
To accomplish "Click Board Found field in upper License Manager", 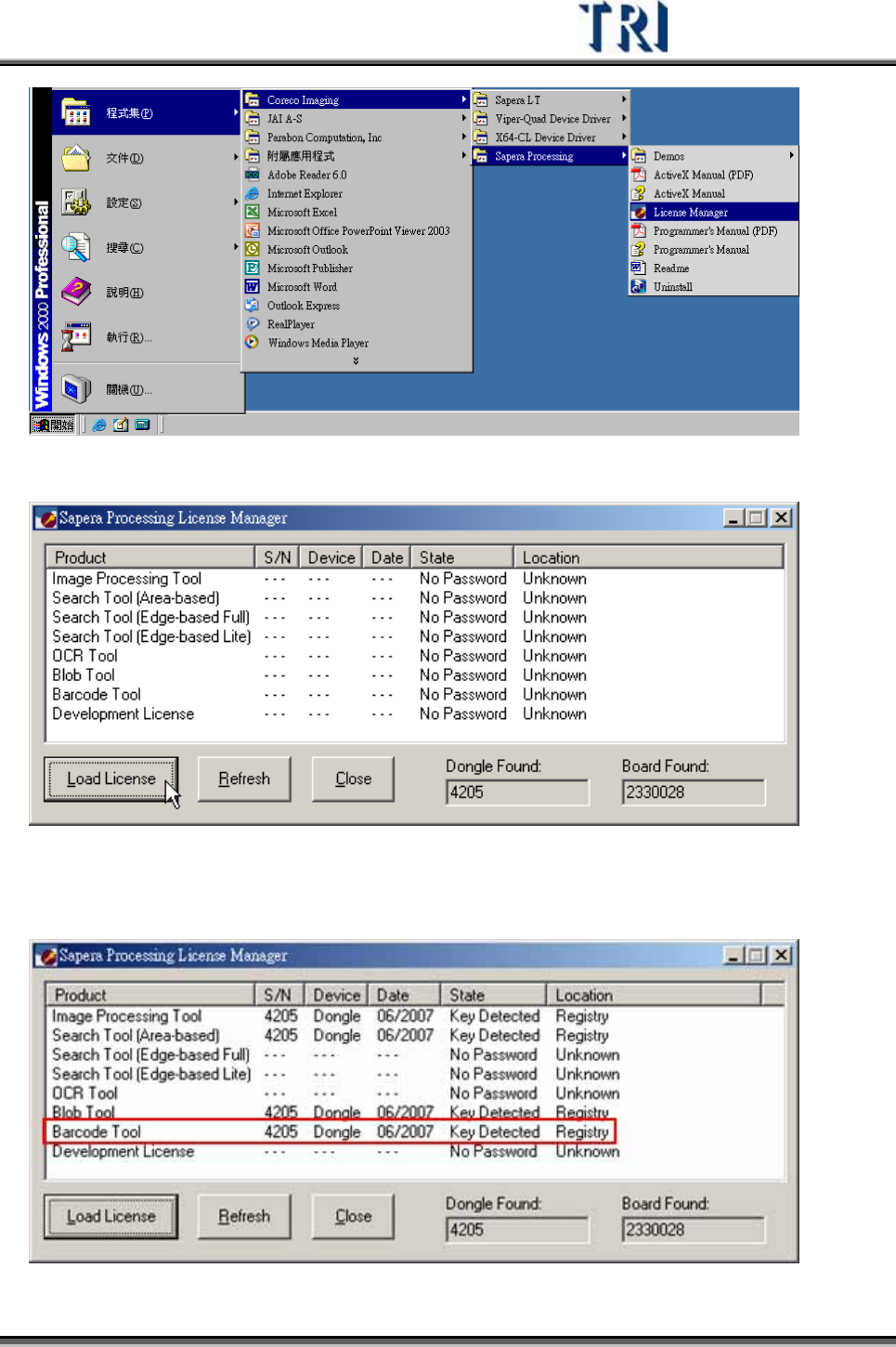I will pos(694,792).
